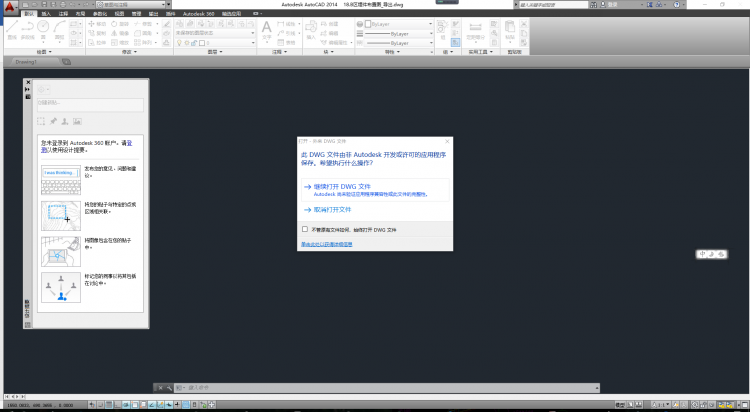Click the Stretch (拉伸) tool

pyautogui.click(x=98, y=43)
